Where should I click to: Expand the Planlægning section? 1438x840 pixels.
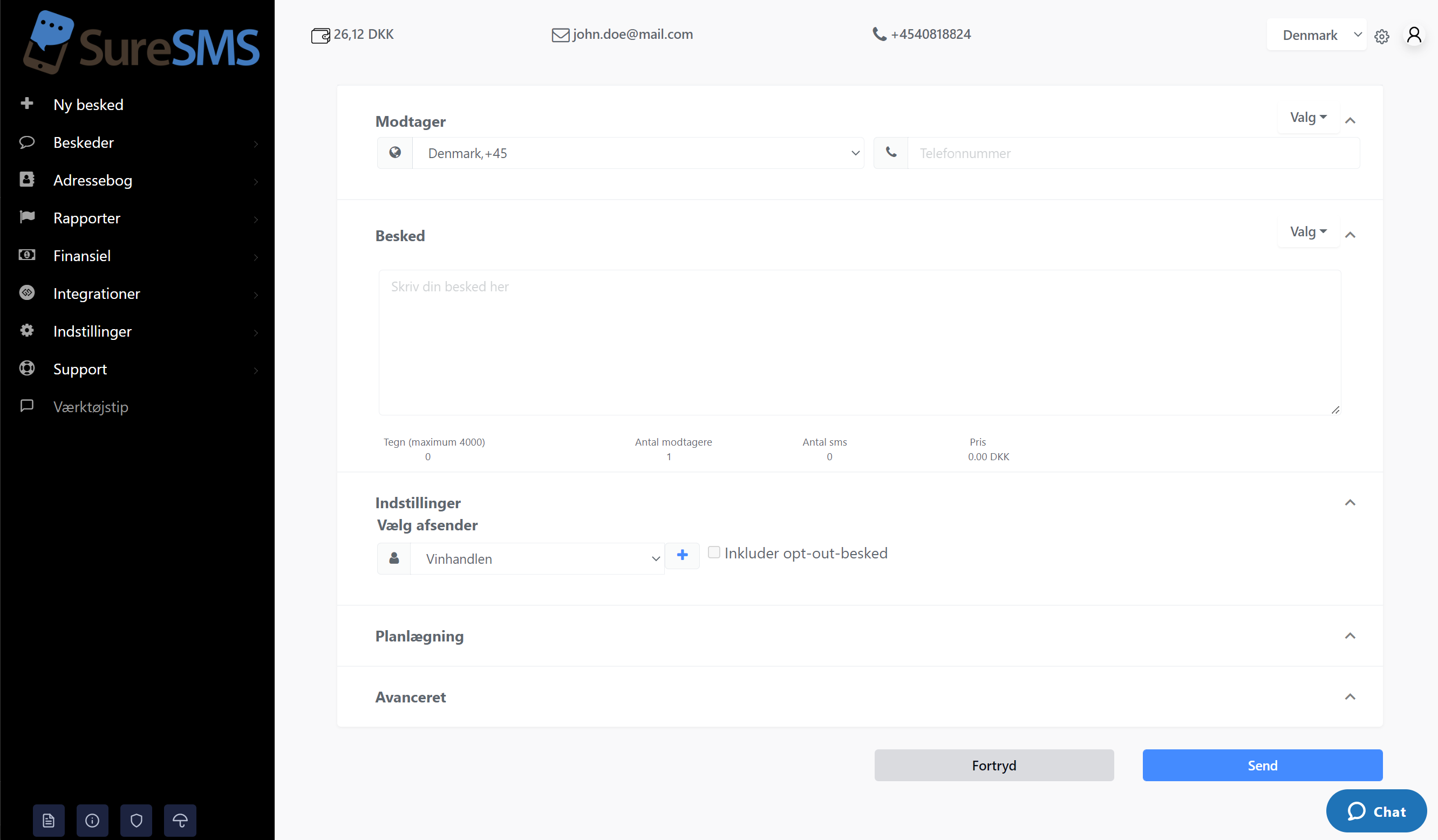(1350, 635)
